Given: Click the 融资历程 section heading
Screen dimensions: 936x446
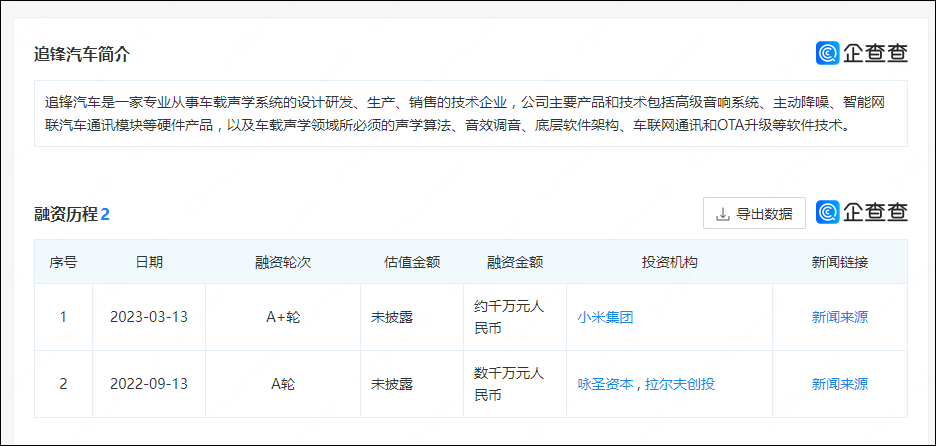Looking at the screenshot, I should 66,215.
